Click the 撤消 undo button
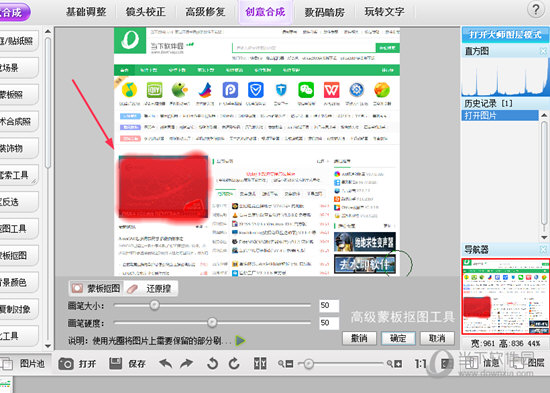This screenshot has height=393, width=550. (359, 338)
